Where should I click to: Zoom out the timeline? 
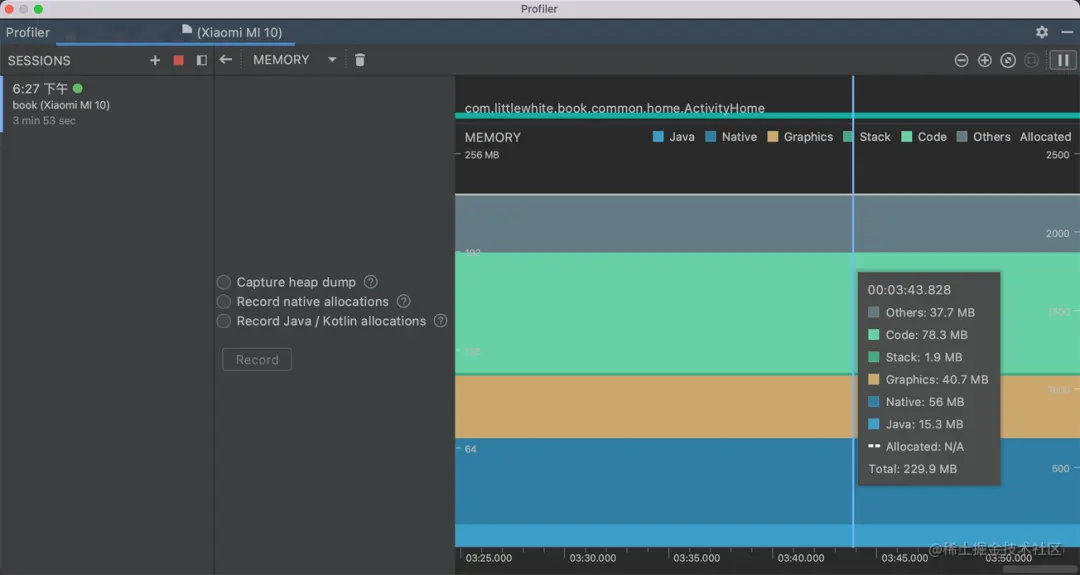[x=961, y=60]
